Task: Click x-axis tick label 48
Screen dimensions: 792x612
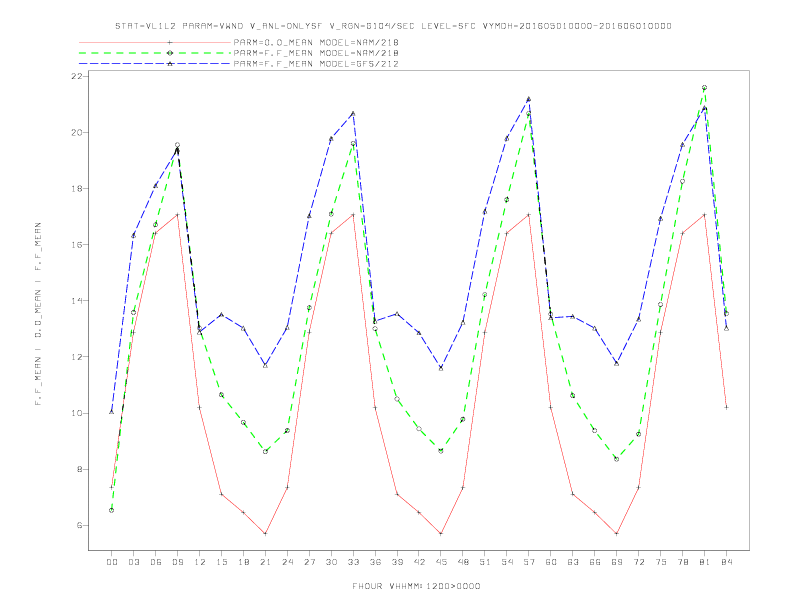Action: tap(463, 562)
